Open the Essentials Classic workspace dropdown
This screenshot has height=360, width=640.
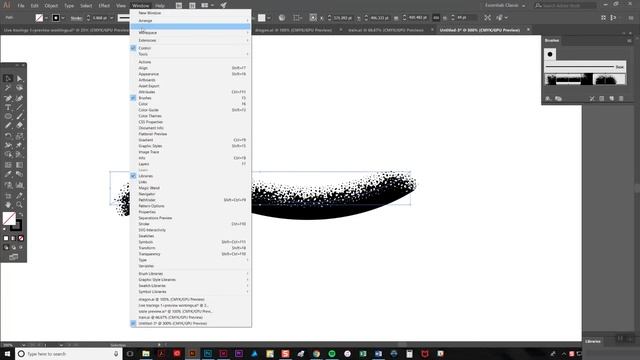coord(505,5)
